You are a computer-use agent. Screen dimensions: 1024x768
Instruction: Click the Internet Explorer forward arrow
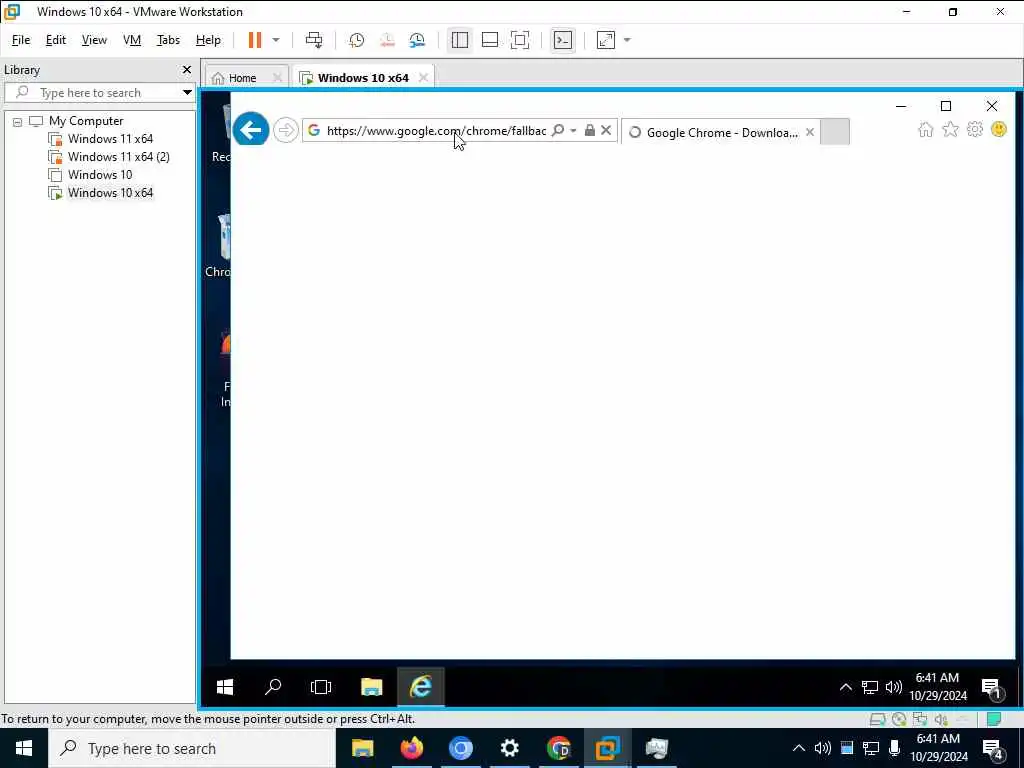(x=285, y=130)
